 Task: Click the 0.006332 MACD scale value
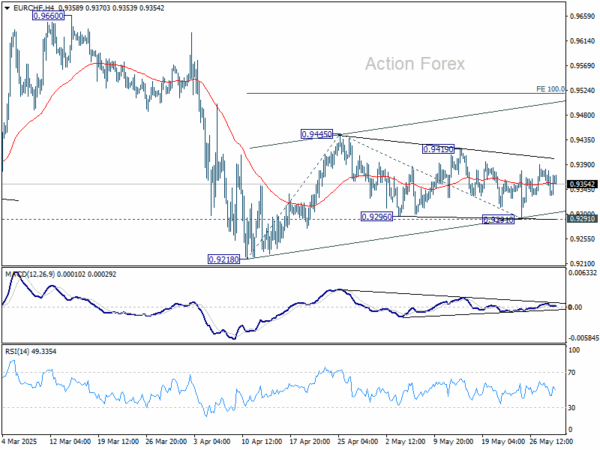coord(582,273)
